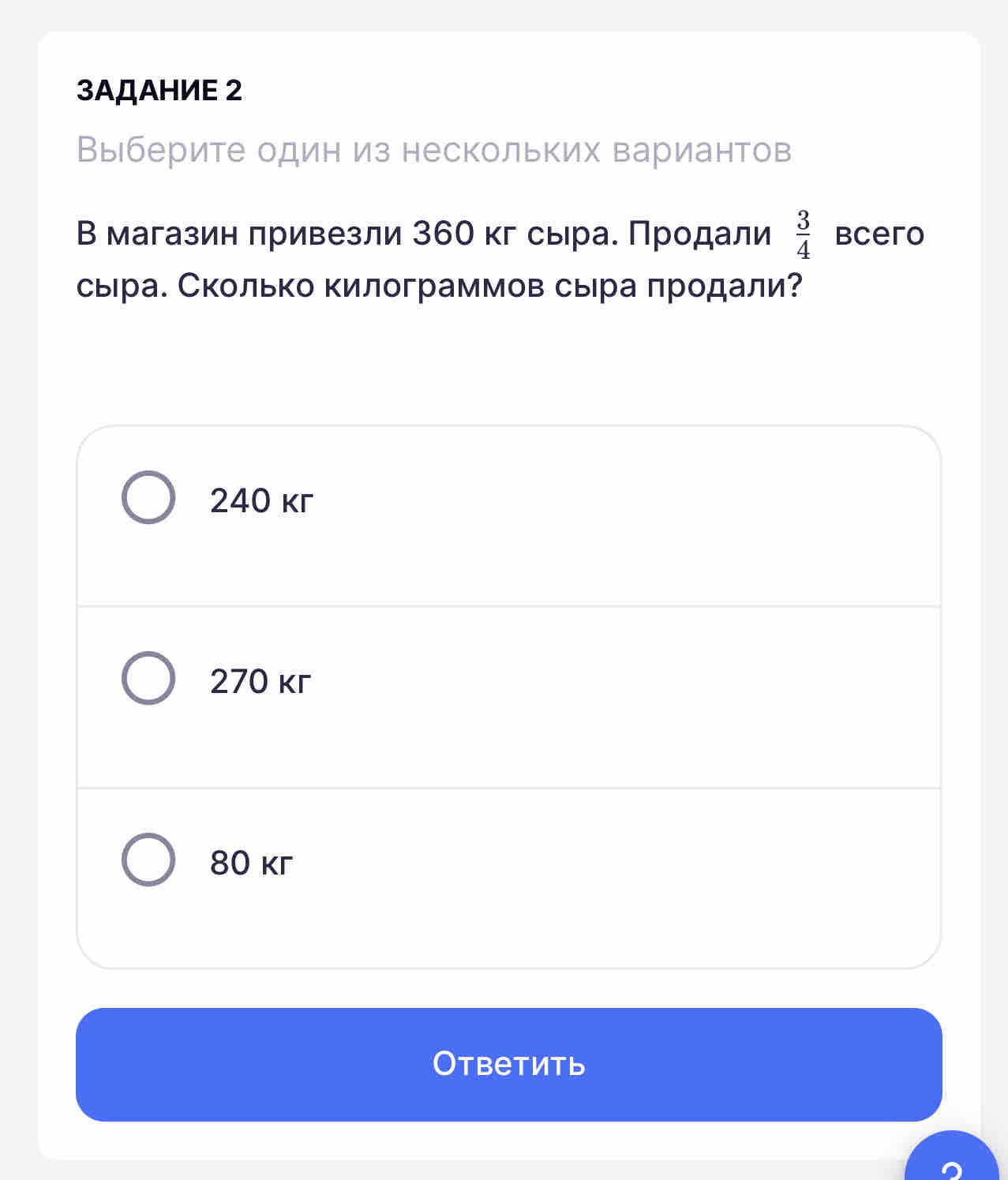Click the word 'Продали' in the question
The width and height of the screenshot is (1008, 1180).
pos(700,234)
